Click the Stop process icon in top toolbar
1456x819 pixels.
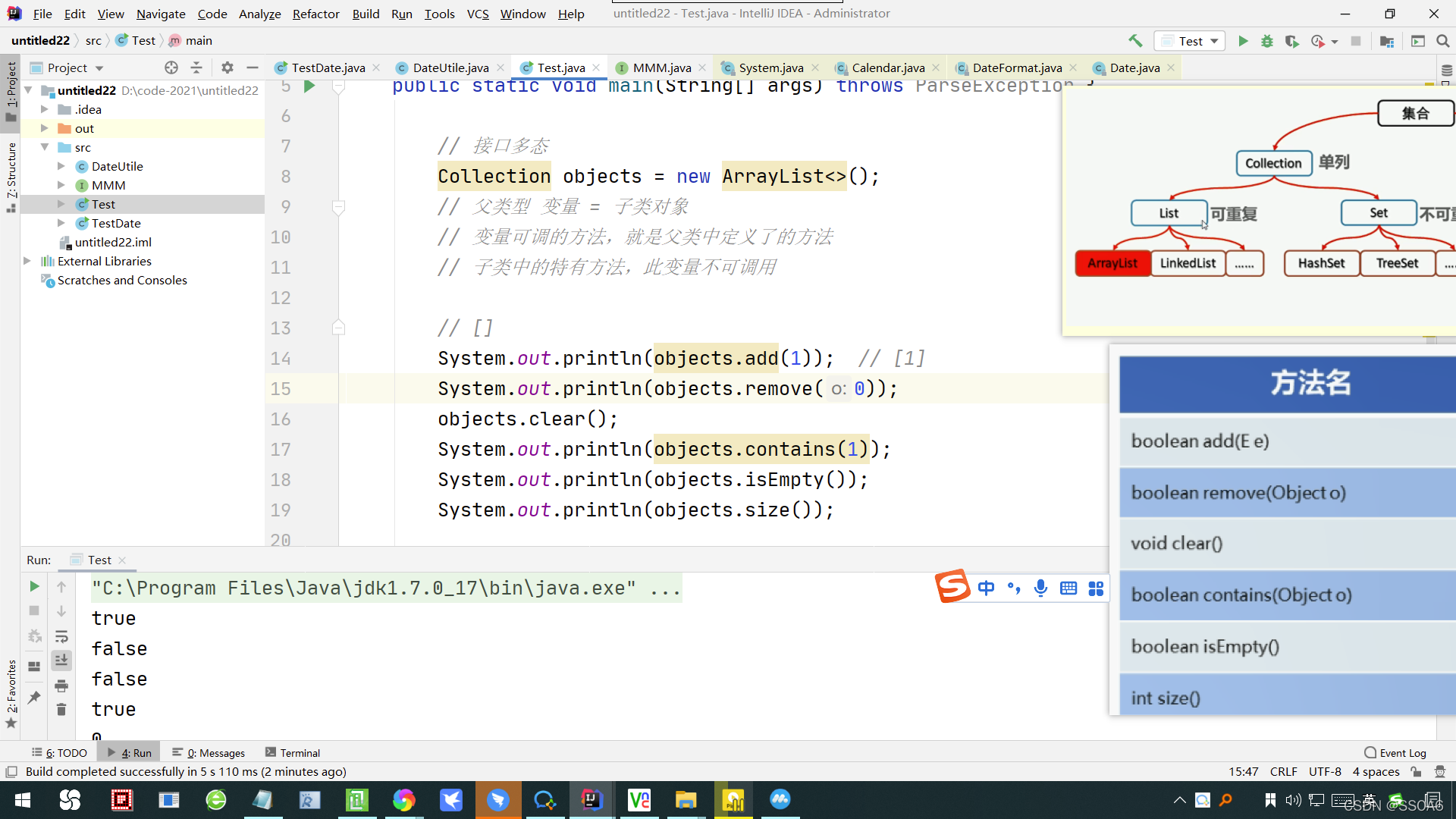pos(1356,41)
